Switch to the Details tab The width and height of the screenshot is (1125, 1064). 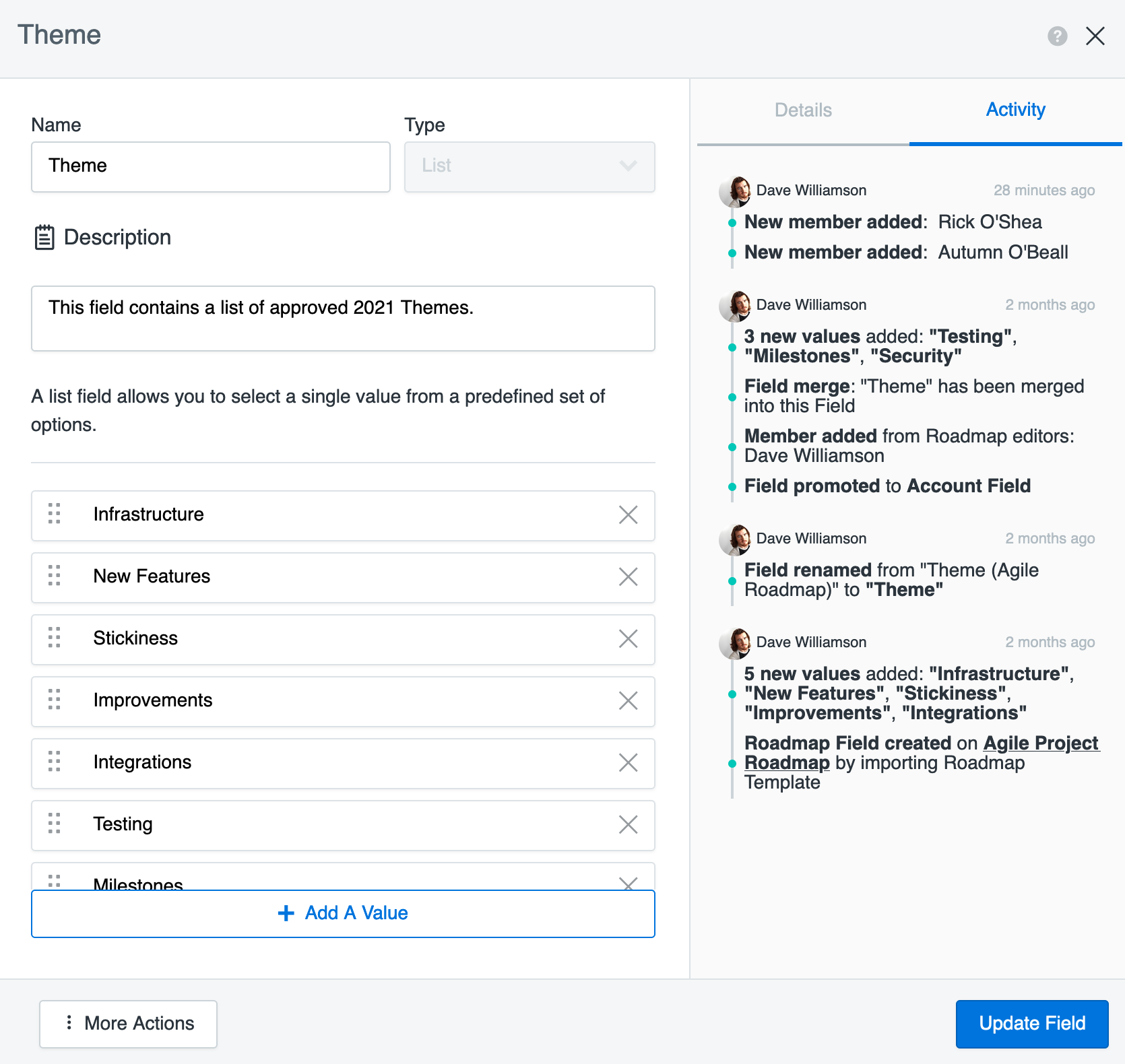click(803, 110)
